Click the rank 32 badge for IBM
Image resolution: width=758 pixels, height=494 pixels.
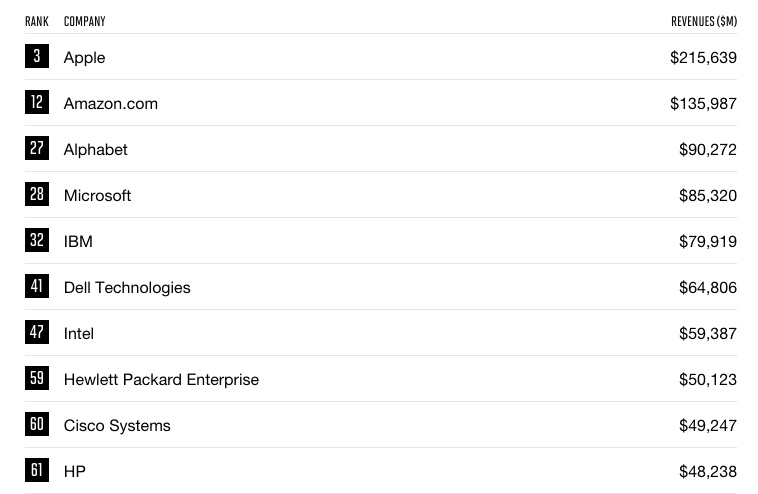click(37, 241)
